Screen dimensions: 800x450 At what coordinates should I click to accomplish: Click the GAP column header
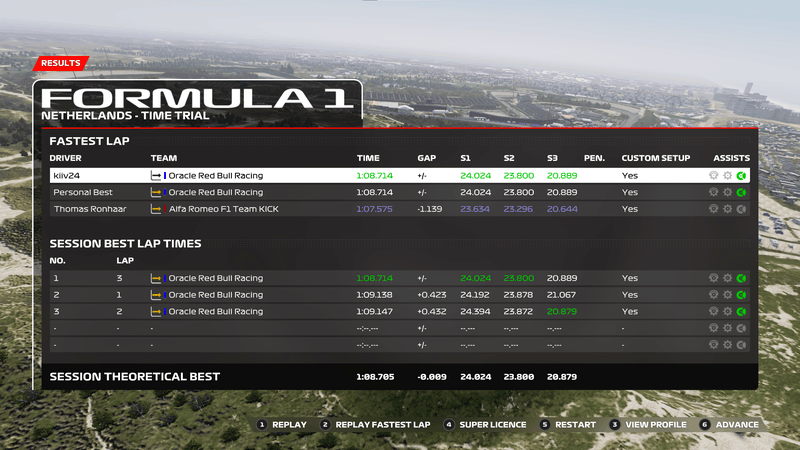point(427,158)
